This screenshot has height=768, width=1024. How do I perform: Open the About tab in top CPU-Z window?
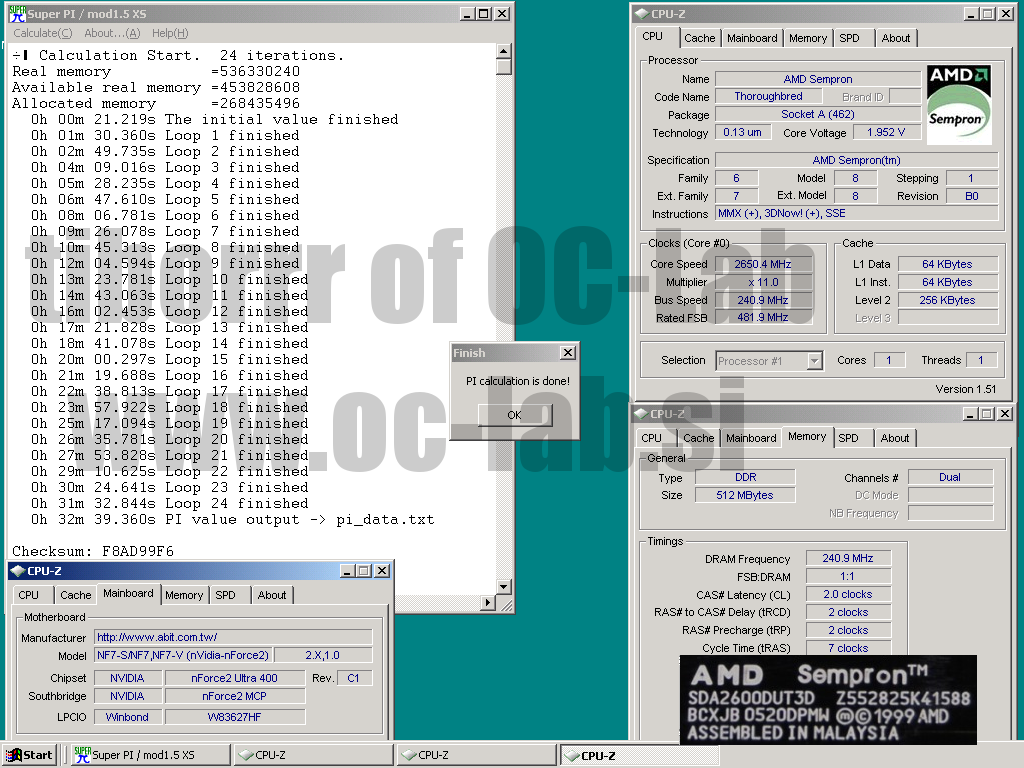[896, 39]
